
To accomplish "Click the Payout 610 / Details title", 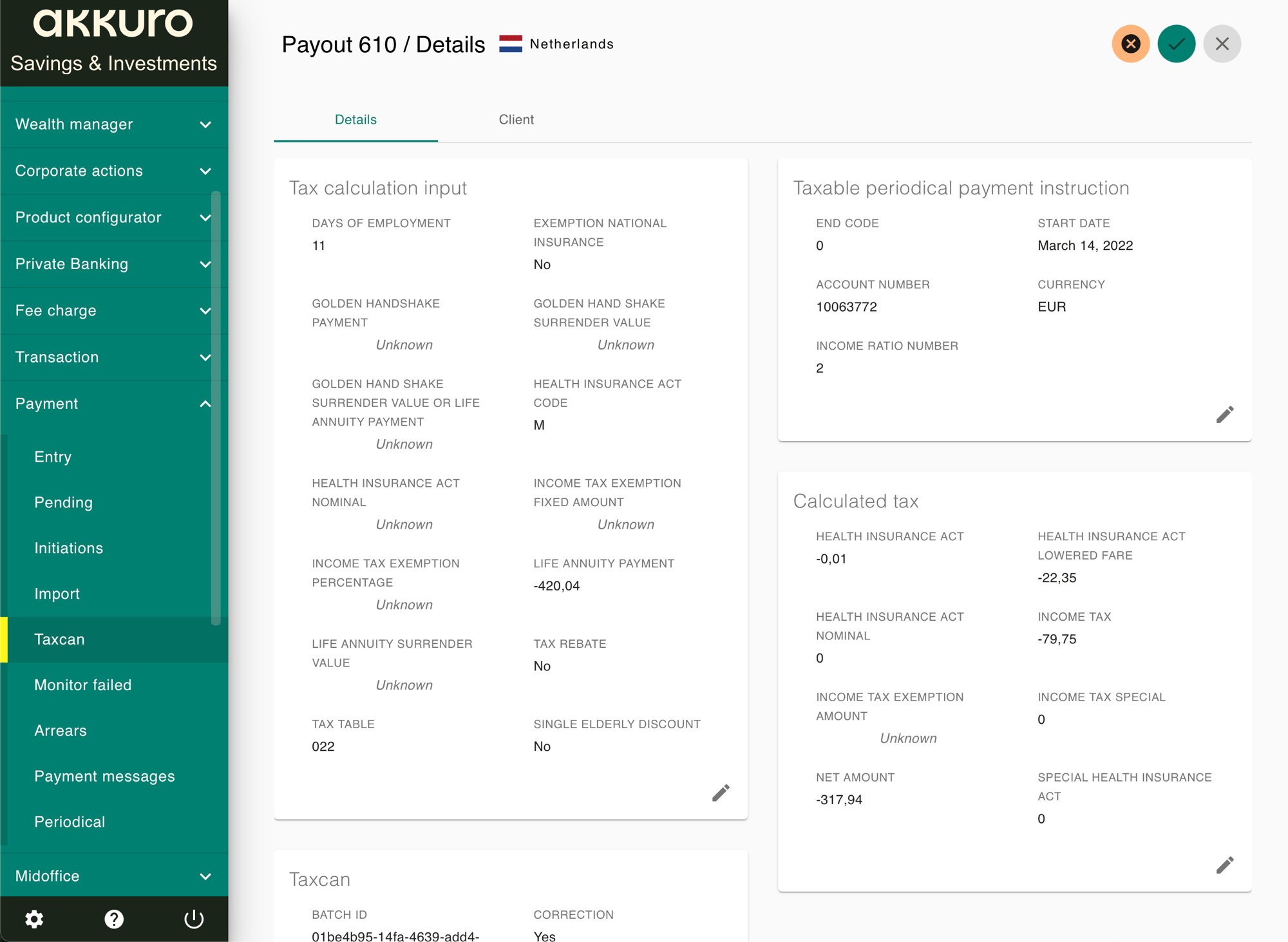I will point(383,44).
